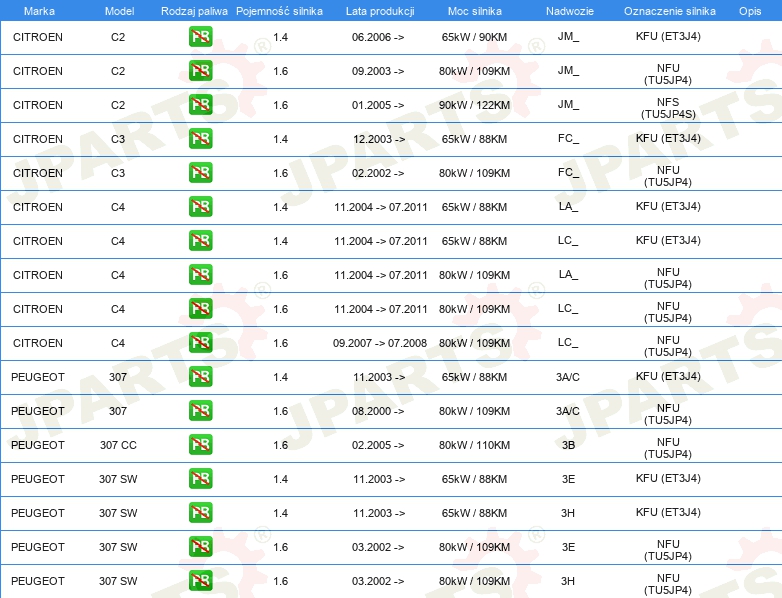Click the fuel icon in C2 90kW/122KM row
The image size is (782, 598).
click(x=200, y=105)
